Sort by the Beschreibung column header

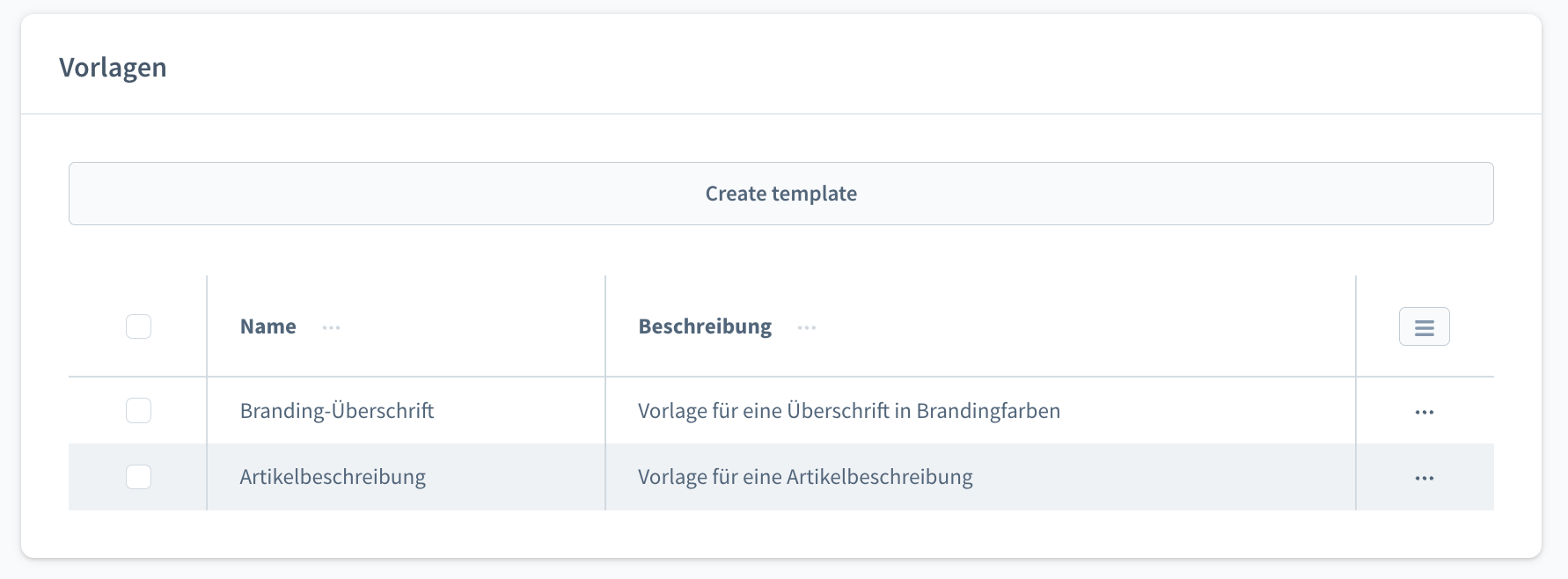pyautogui.click(x=705, y=326)
